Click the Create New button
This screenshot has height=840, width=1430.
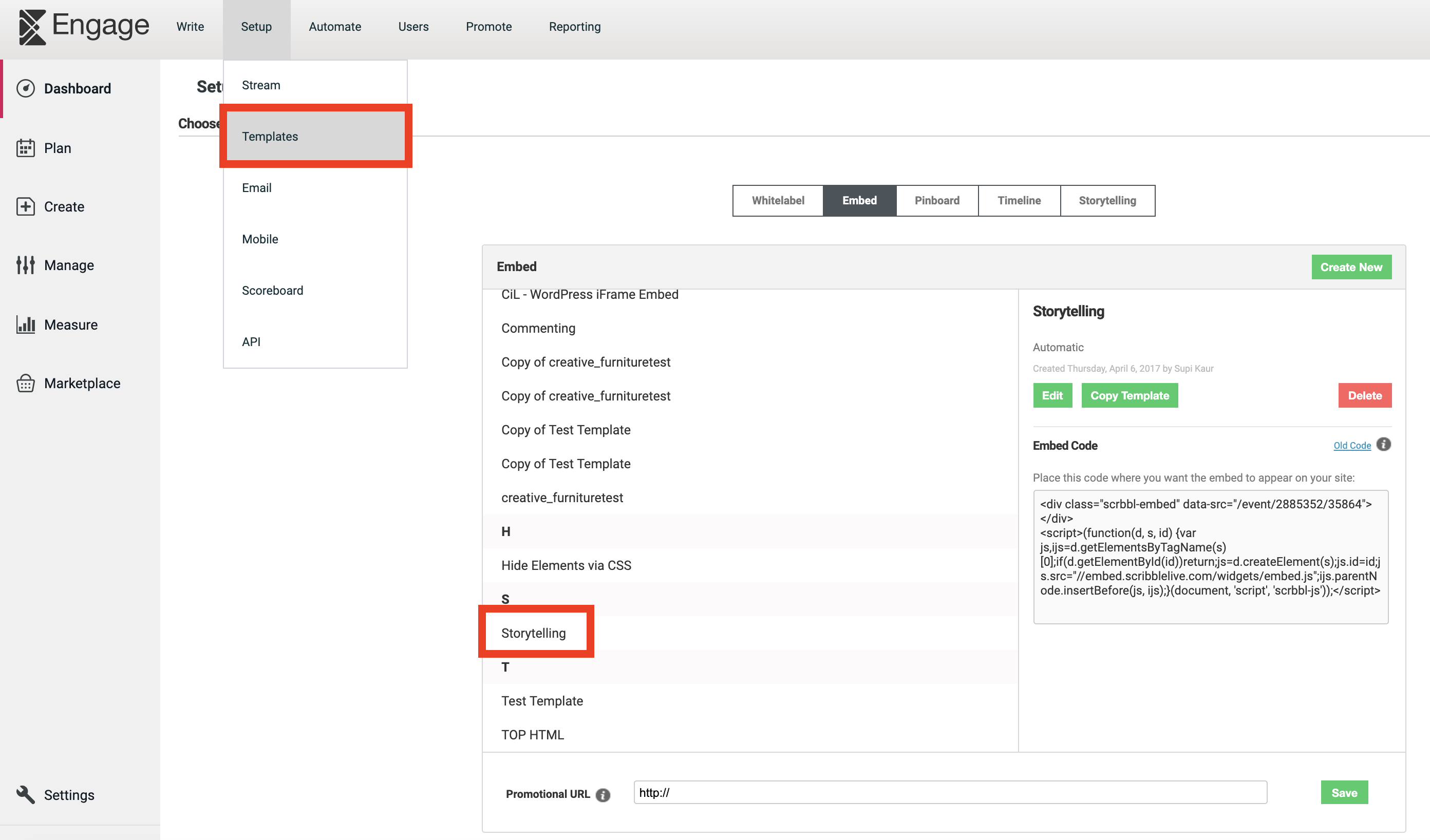[1351, 267]
